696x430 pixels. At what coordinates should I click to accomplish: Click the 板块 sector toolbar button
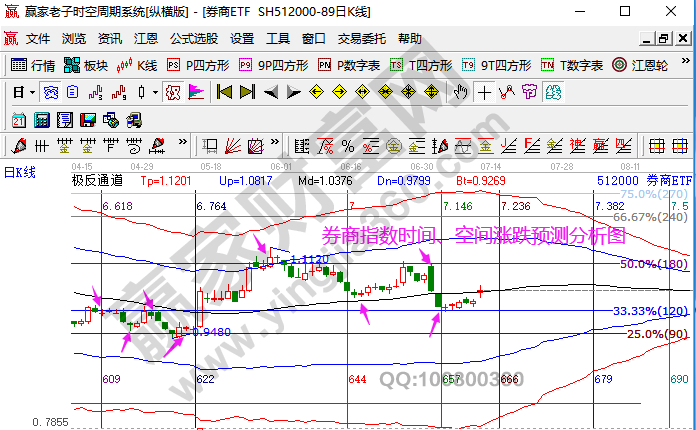tap(86, 65)
